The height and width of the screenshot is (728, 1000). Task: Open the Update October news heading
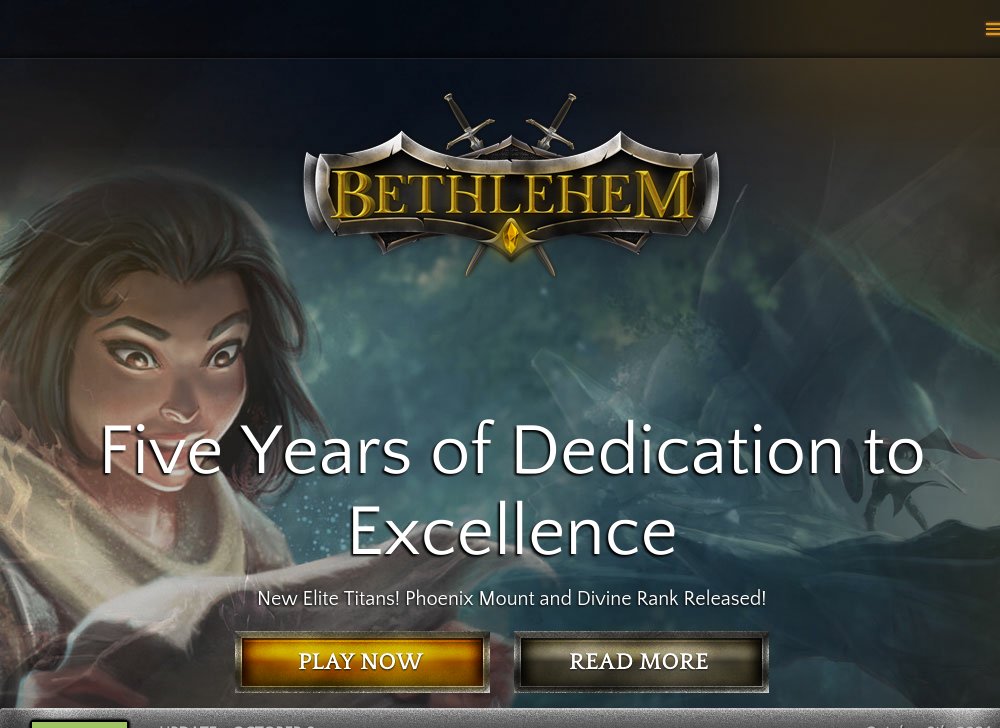coord(236,725)
